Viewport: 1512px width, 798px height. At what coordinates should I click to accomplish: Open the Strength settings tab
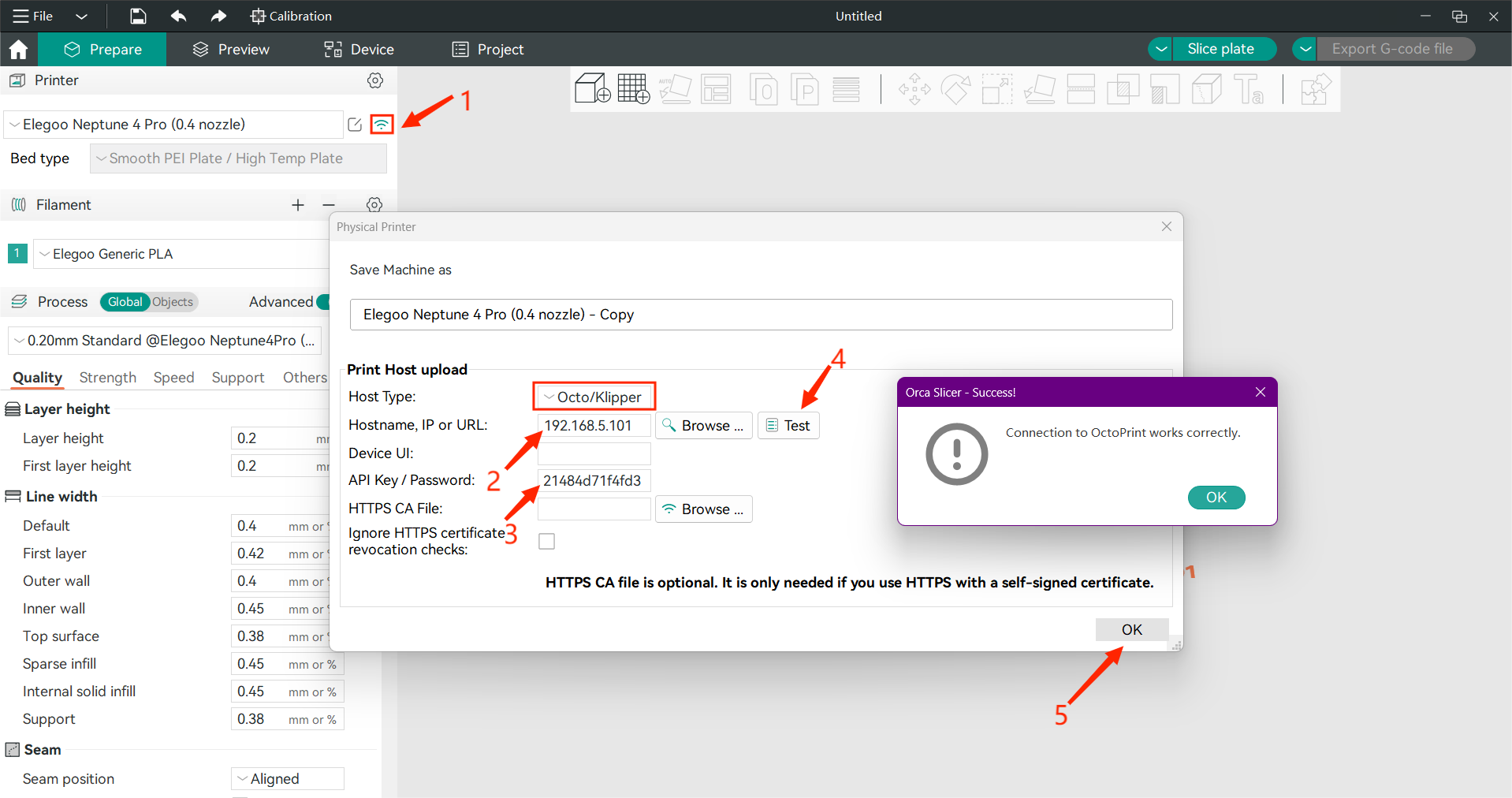(x=108, y=378)
